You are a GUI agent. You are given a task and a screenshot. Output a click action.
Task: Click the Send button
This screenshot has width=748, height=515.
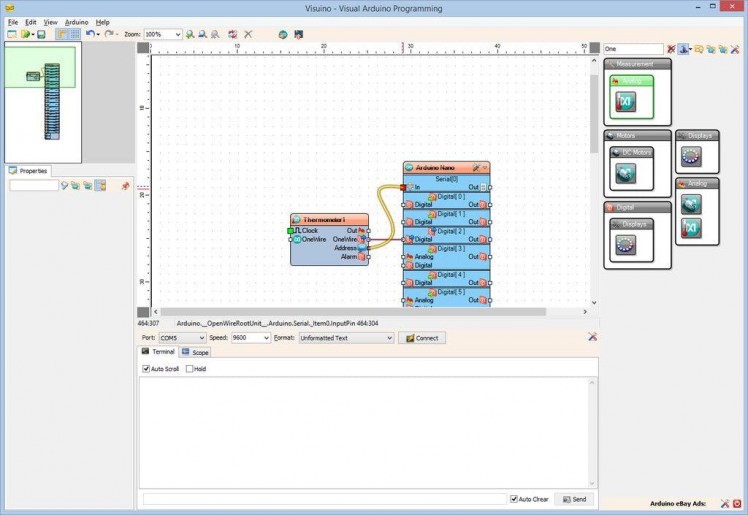pos(574,499)
